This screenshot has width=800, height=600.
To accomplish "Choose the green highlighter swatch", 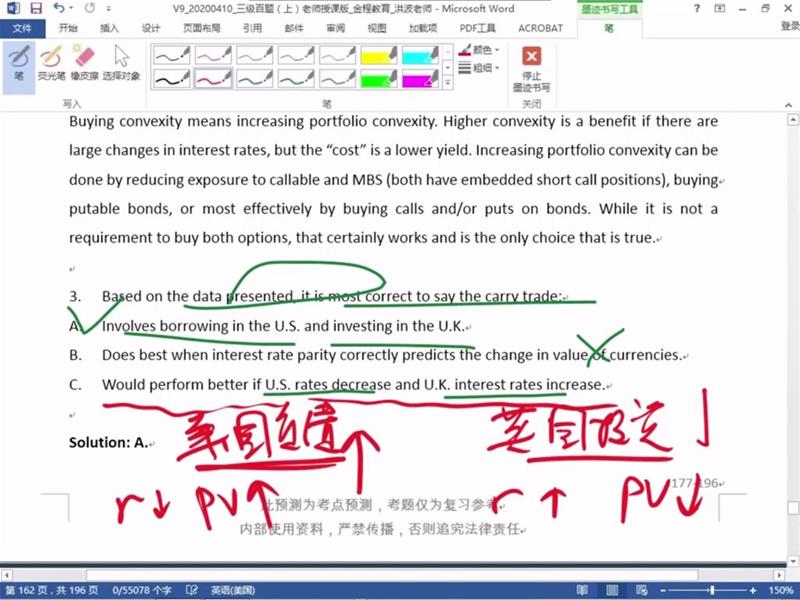I will (x=379, y=79).
